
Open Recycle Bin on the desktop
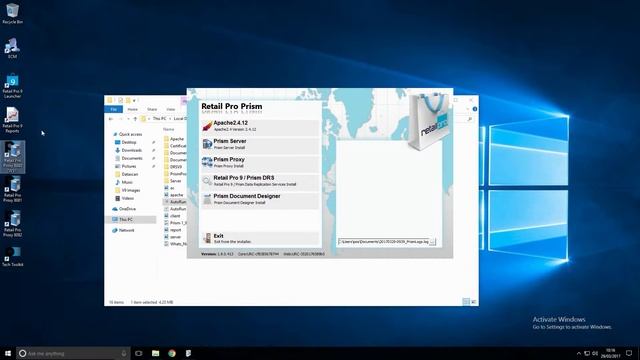12,13
